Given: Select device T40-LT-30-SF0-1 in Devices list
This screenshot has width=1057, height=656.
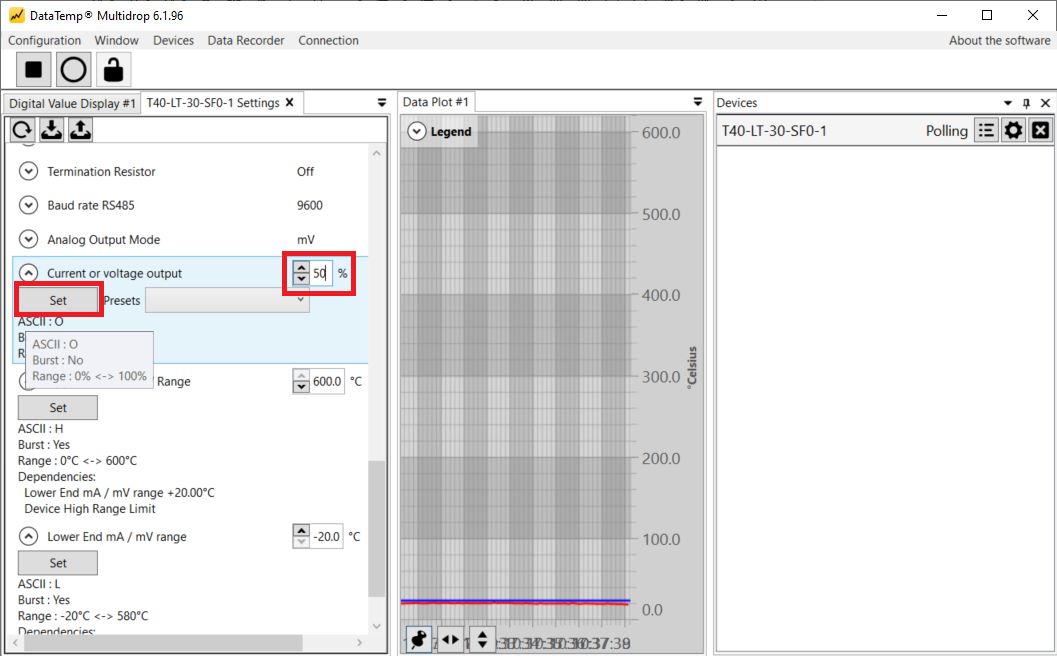Looking at the screenshot, I should (774, 131).
